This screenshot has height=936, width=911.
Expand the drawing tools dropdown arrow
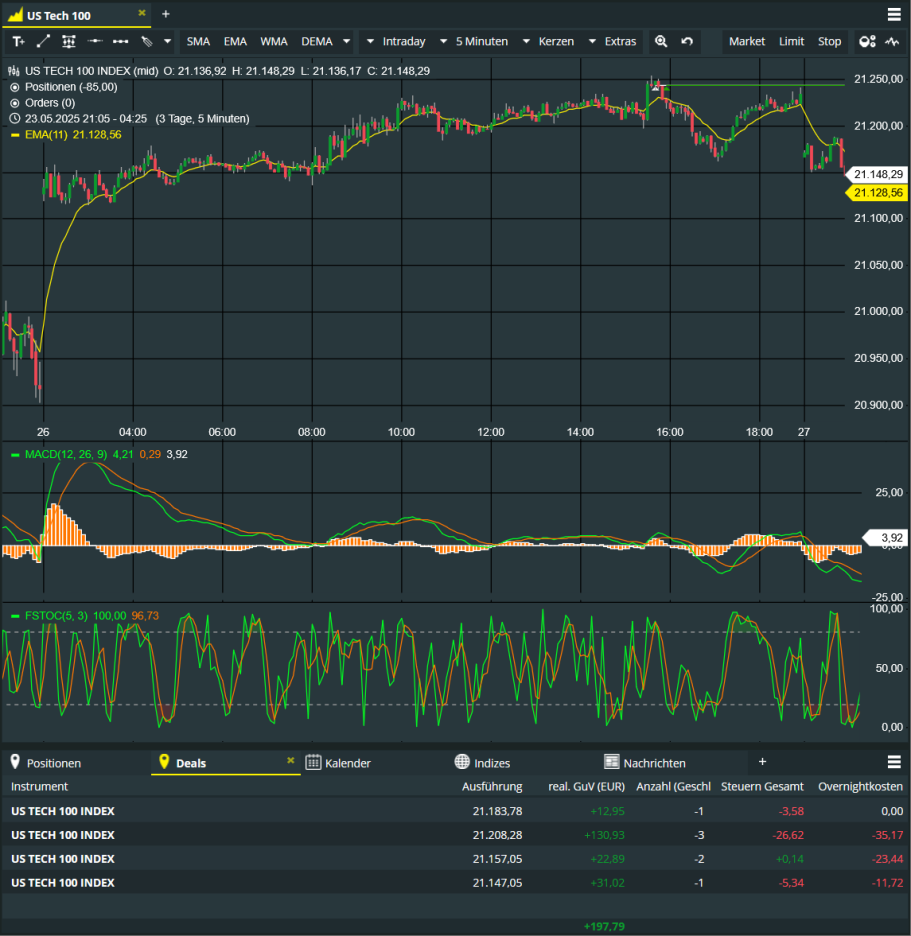(x=168, y=41)
